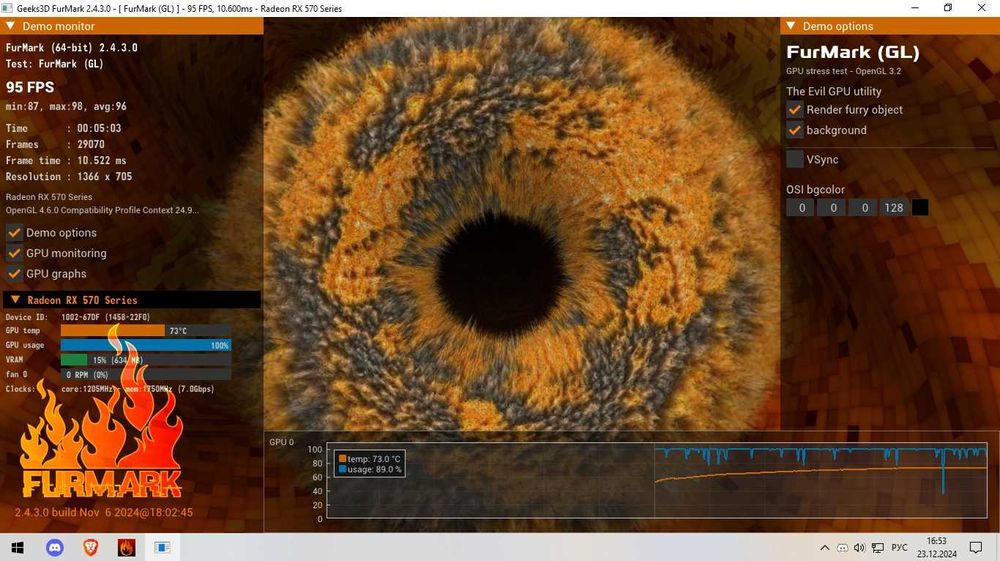Enable the VSync checkbox

tap(795, 159)
